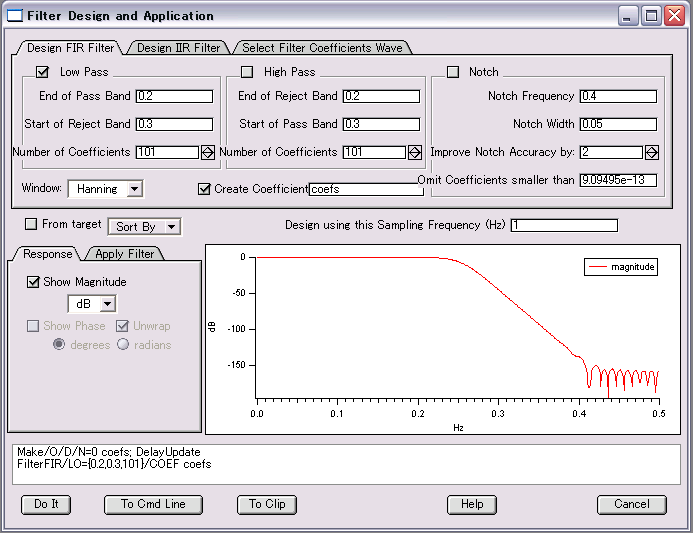Click the To Clip button
Viewport: 693px width, 533px height.
click(x=267, y=504)
